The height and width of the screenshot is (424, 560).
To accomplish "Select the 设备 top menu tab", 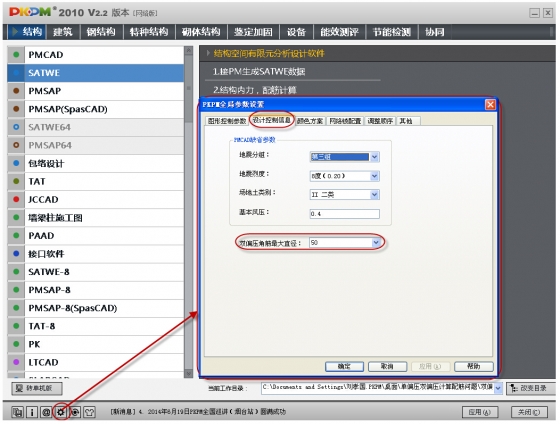I will (296, 32).
